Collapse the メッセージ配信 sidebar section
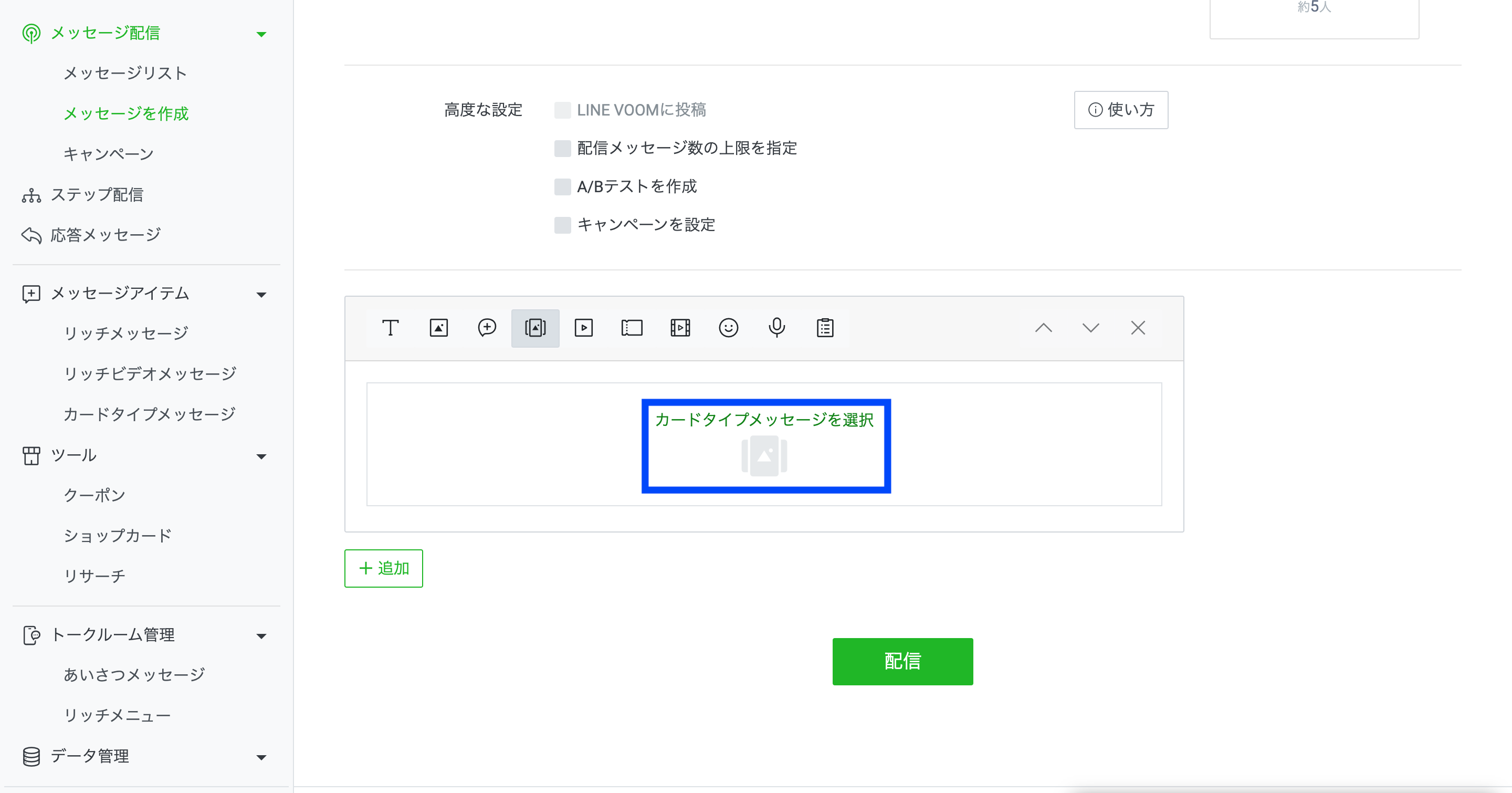1512x793 pixels. 261,34
